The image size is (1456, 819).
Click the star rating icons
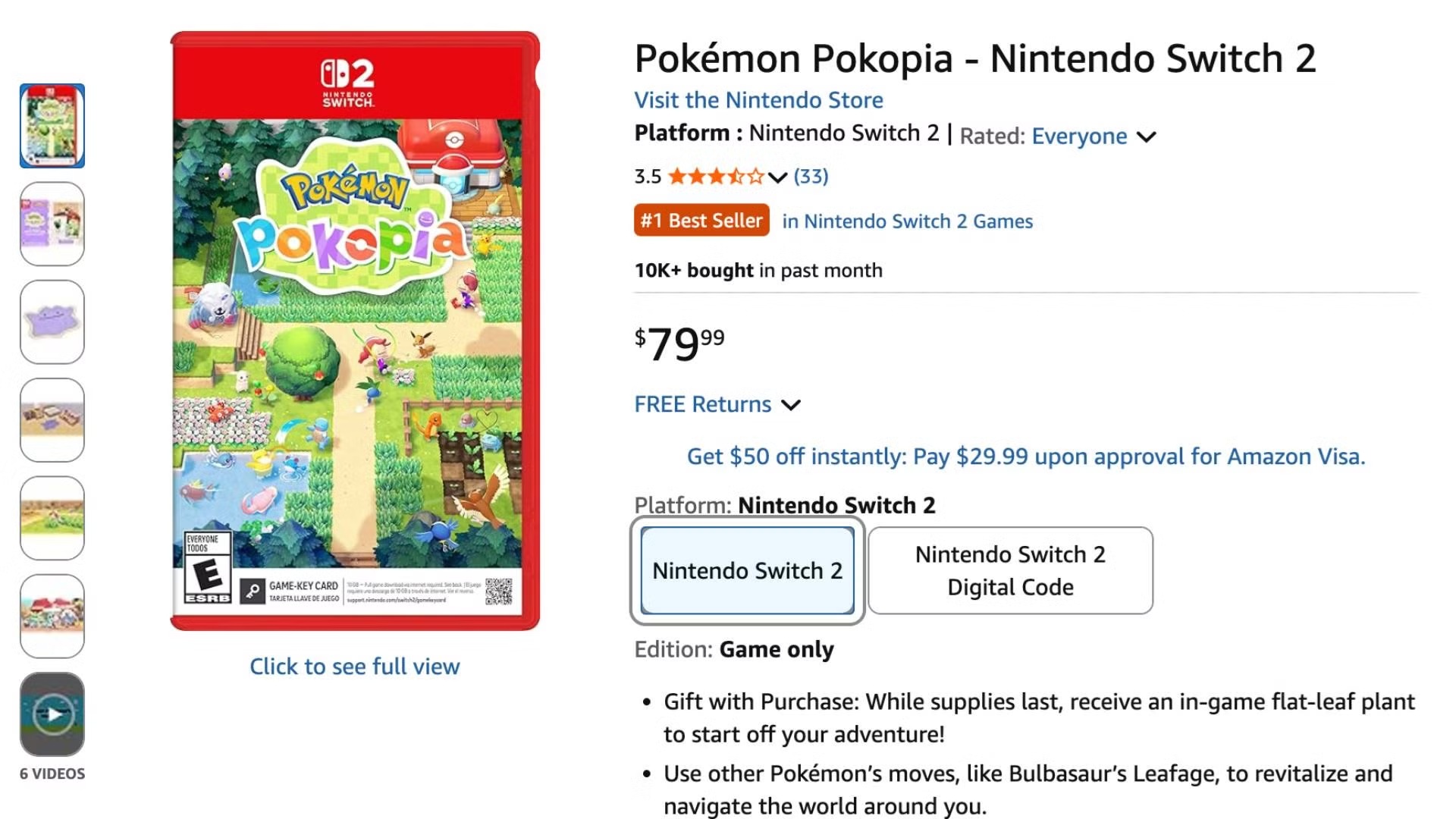click(x=715, y=177)
